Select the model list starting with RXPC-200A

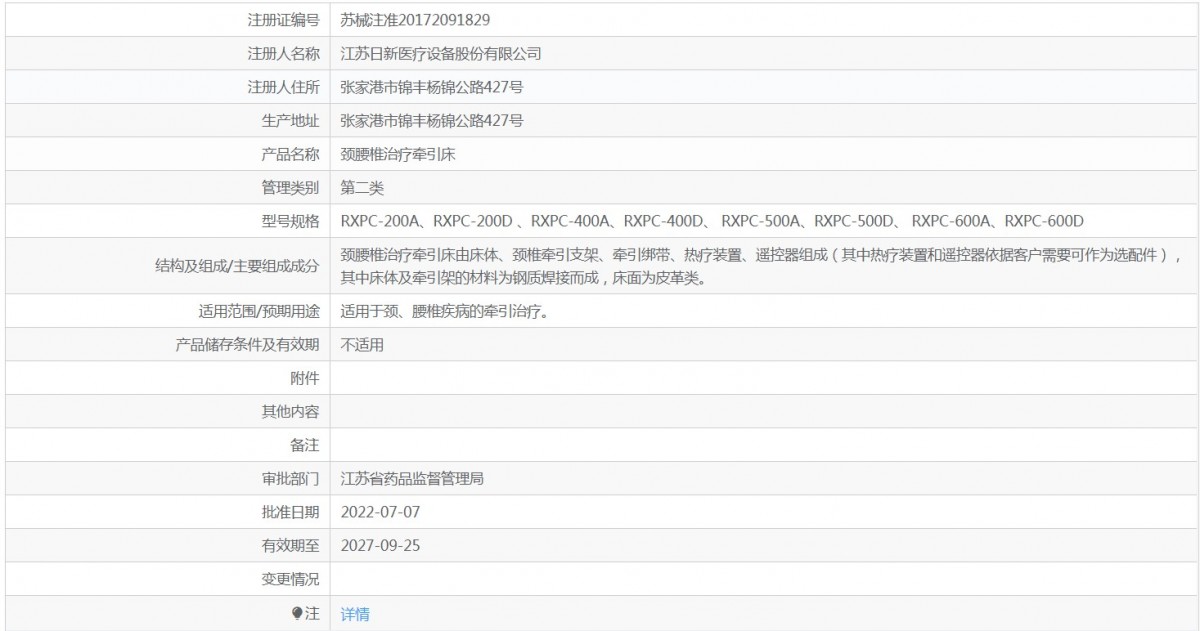[713, 220]
